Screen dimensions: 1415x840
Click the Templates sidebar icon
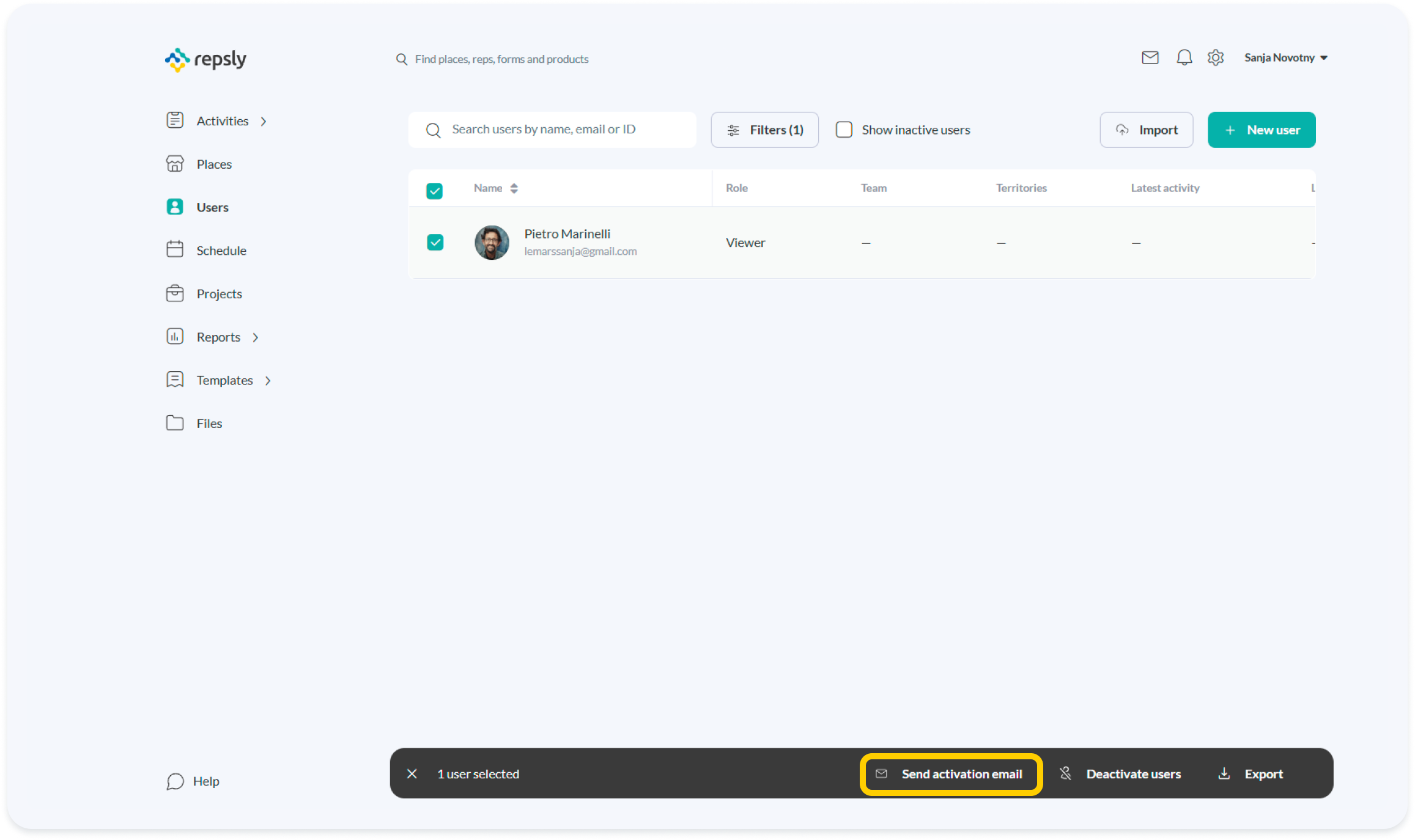coord(175,380)
